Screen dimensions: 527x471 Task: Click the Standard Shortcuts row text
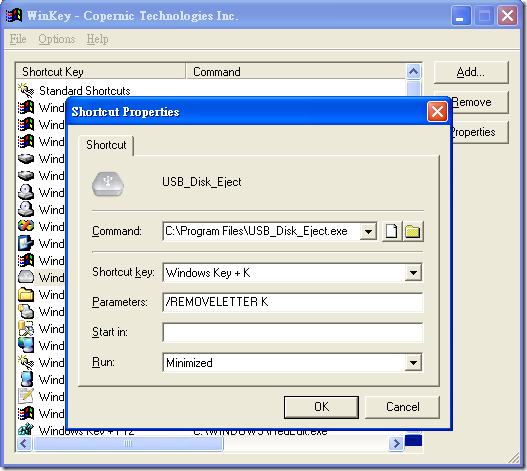click(x=85, y=91)
